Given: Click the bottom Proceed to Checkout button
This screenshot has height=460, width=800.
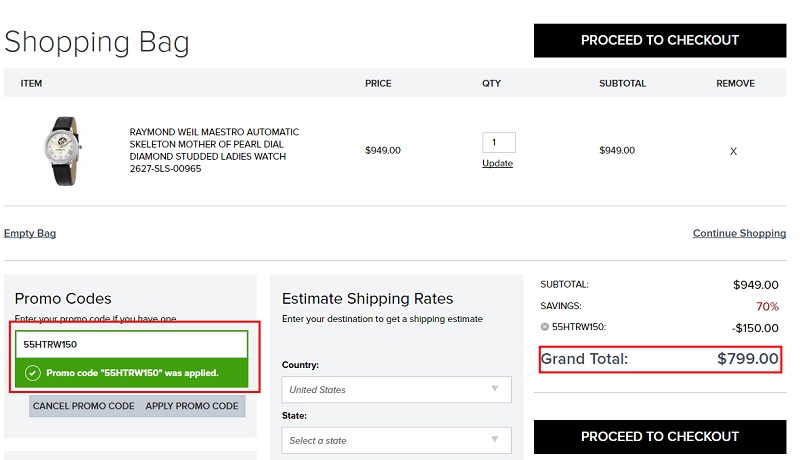Looking at the screenshot, I should [660, 437].
